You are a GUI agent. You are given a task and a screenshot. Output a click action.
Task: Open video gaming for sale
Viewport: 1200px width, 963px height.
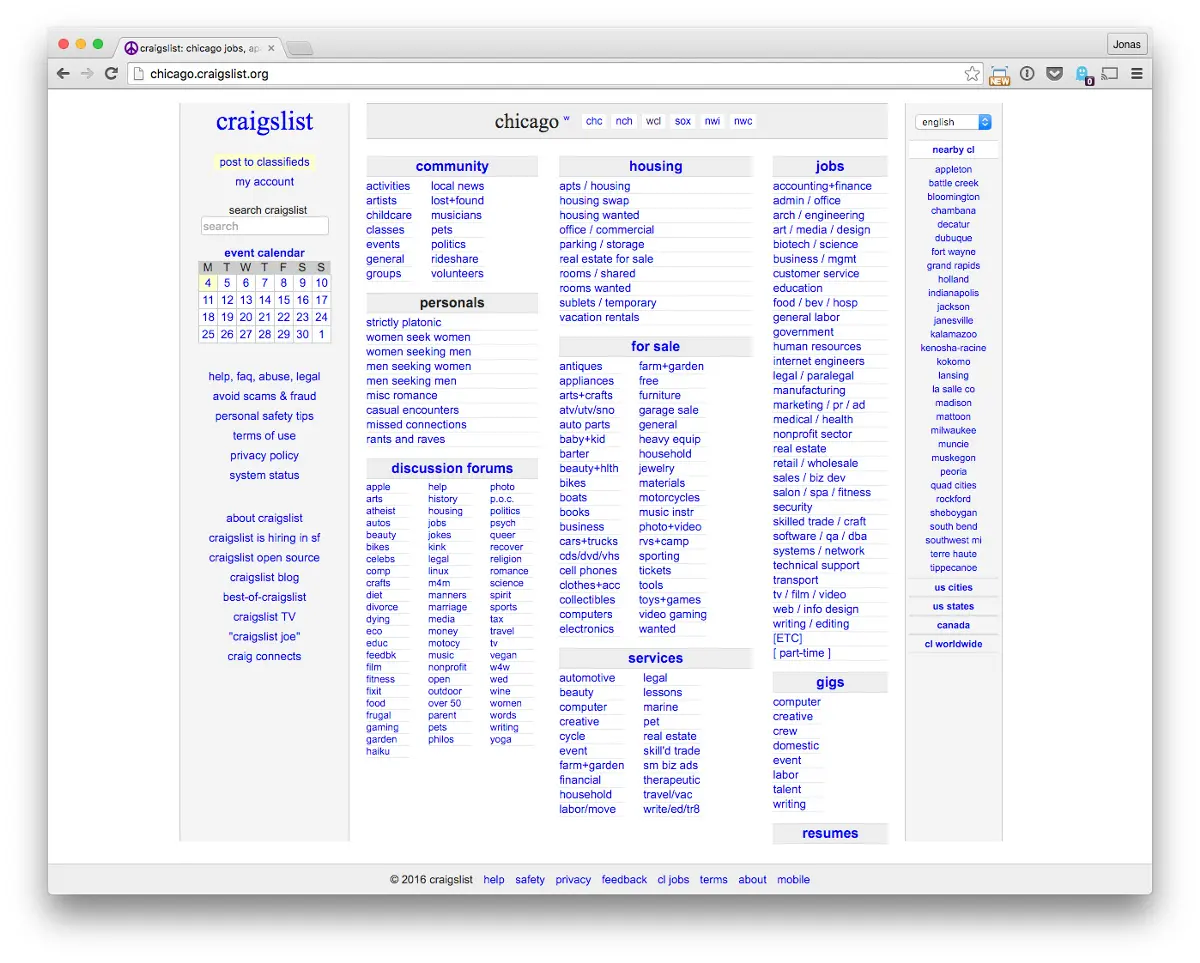click(673, 615)
